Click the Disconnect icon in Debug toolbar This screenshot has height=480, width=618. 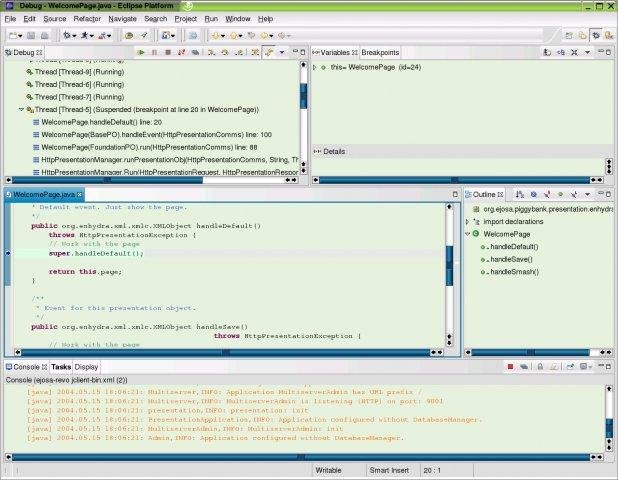(x=181, y=52)
